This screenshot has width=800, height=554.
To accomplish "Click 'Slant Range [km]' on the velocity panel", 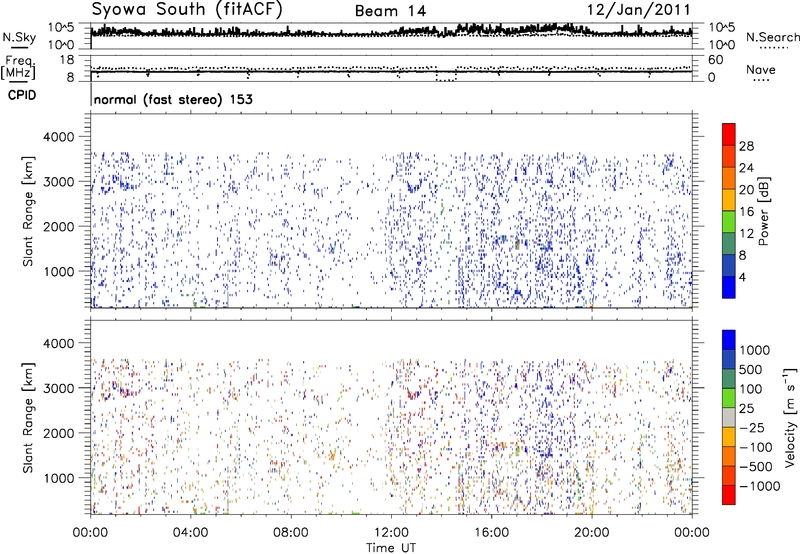I will (x=28, y=418).
